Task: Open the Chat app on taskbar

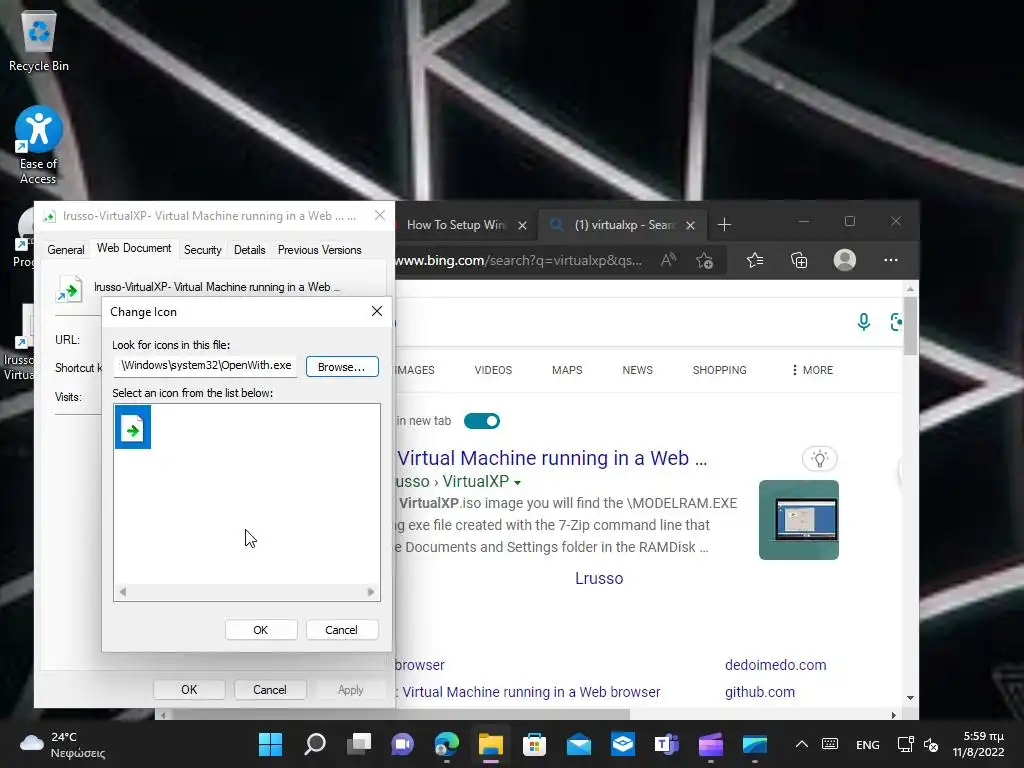Action: (x=402, y=744)
